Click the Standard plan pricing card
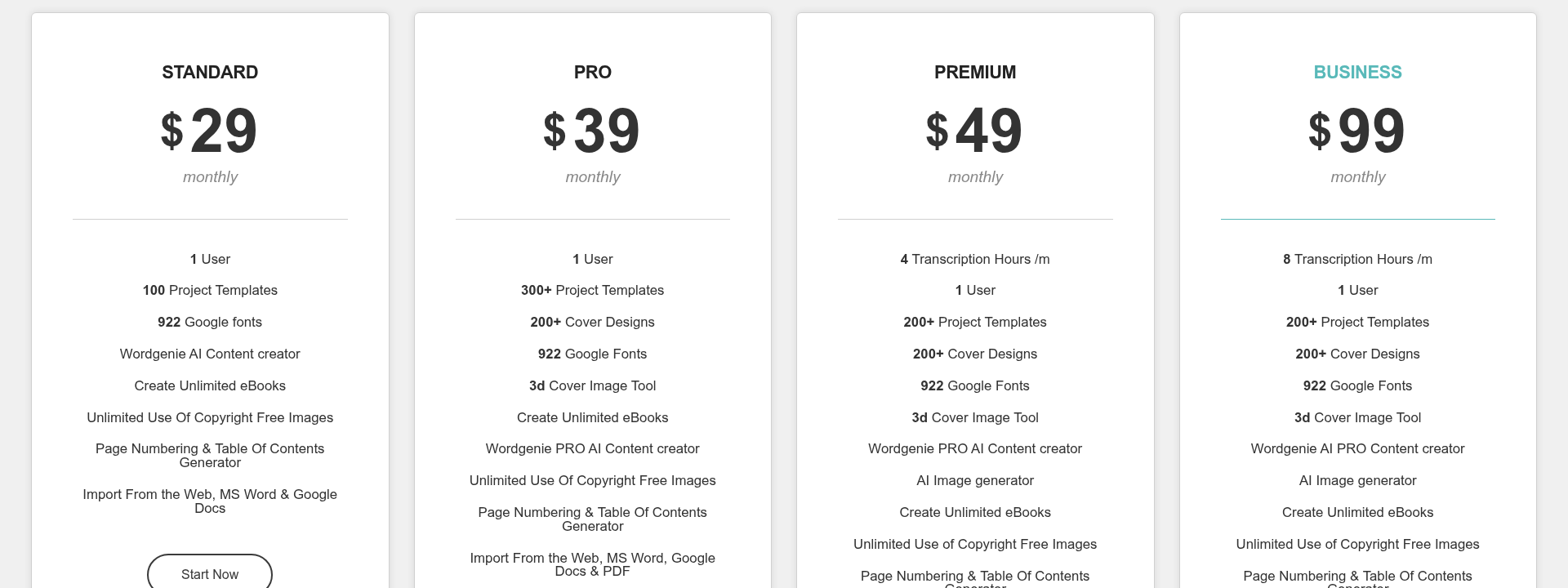The image size is (1568, 588). click(210, 294)
